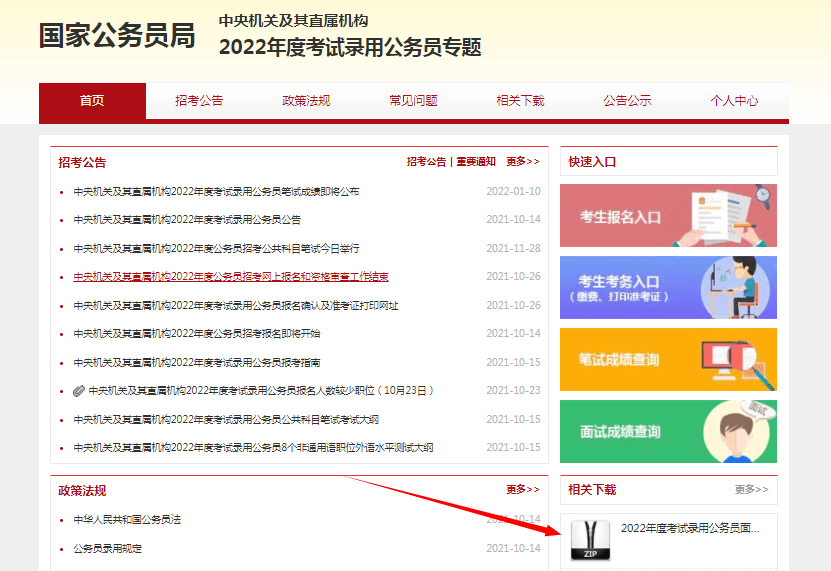Click the person-at-computer illustration on 考生考务入口

tap(736, 287)
